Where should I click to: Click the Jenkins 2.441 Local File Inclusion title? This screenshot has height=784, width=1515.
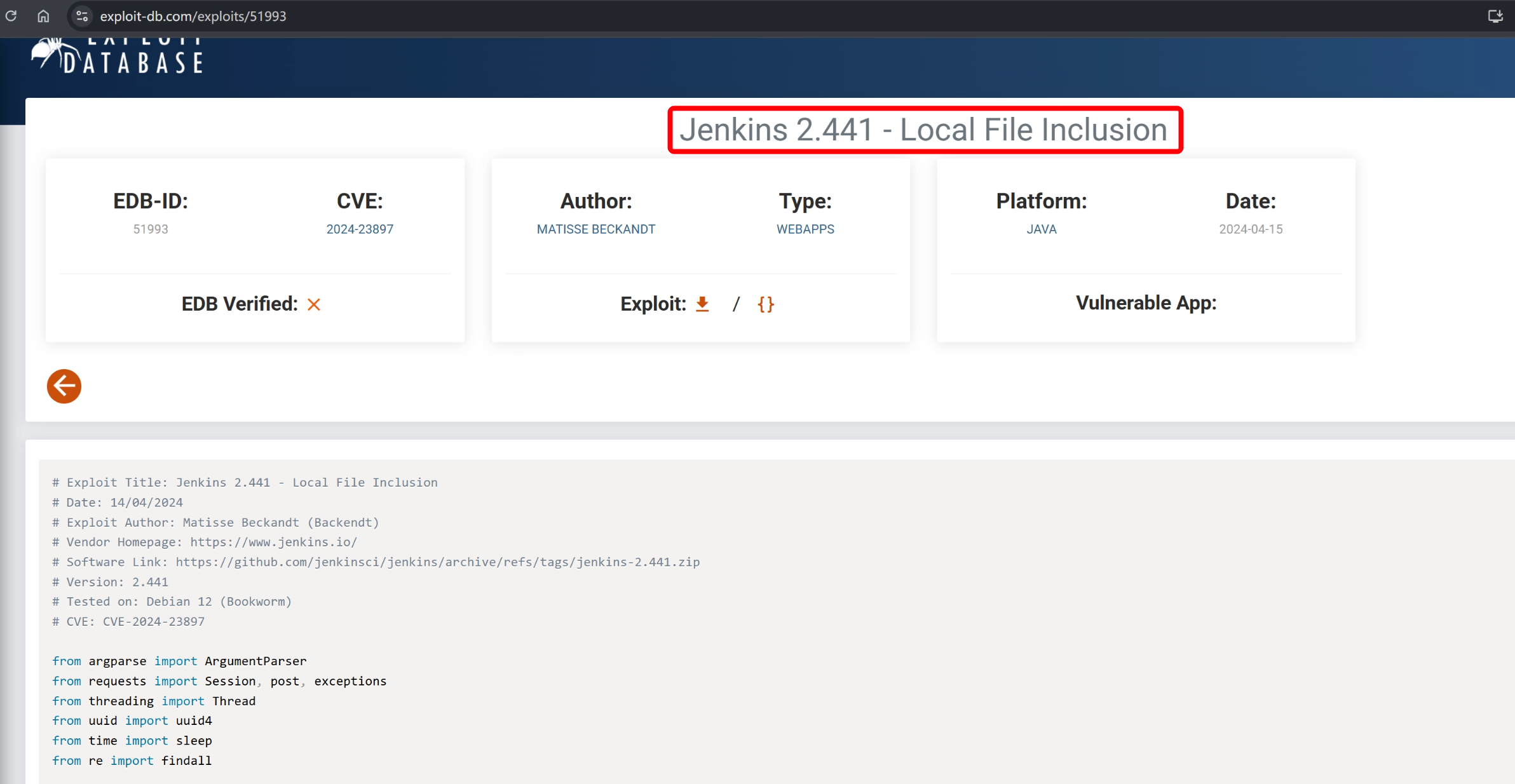coord(923,130)
